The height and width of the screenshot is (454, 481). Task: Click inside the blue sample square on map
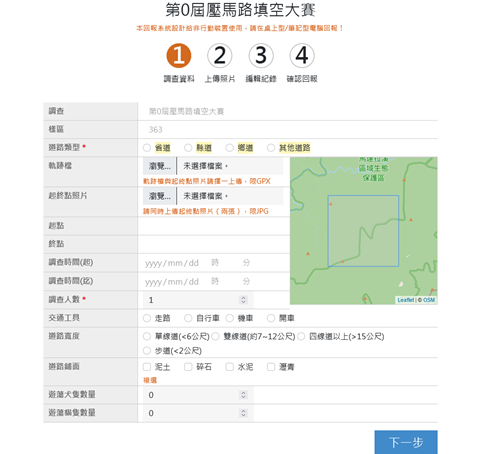[x=363, y=231]
